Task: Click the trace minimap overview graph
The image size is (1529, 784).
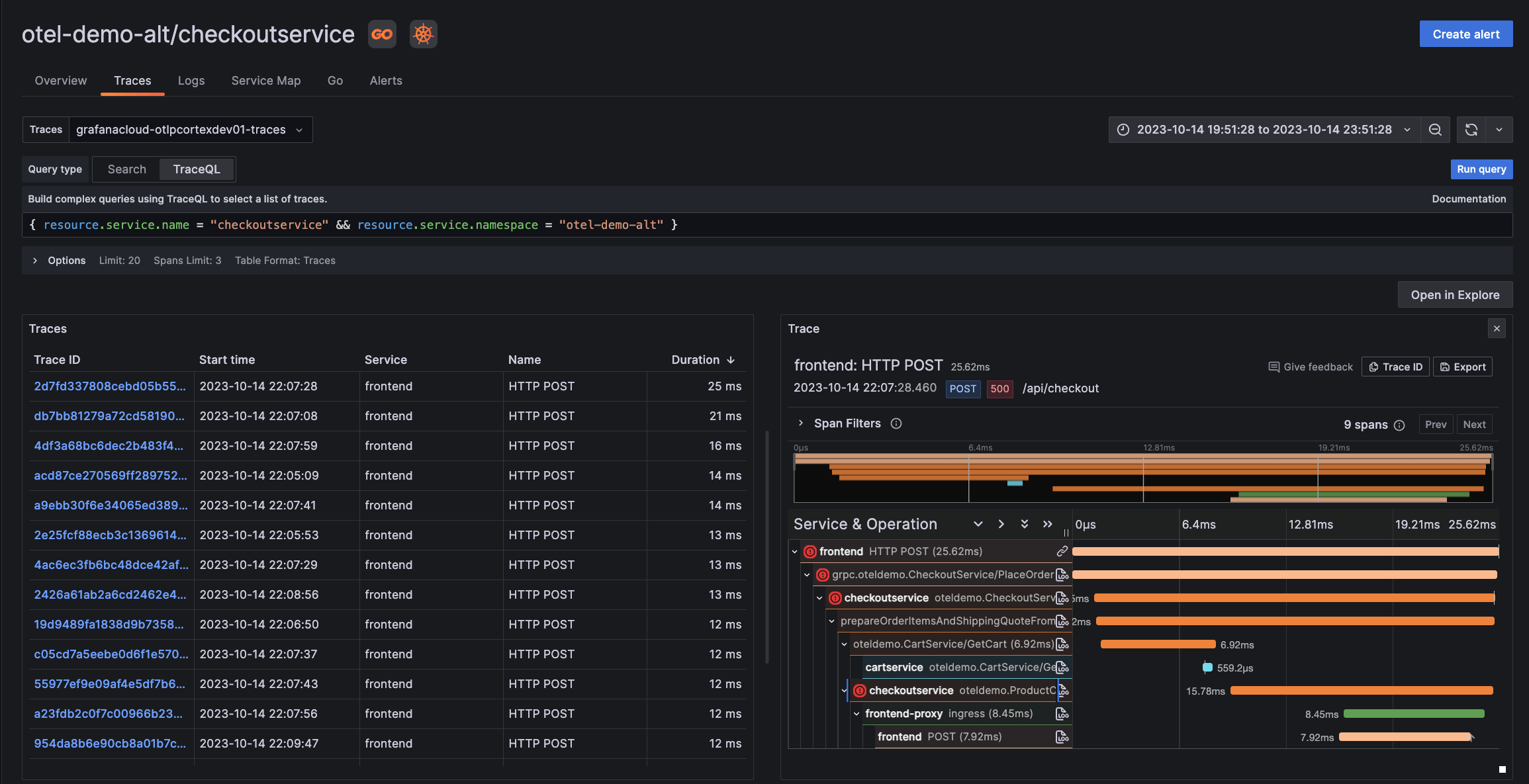Action: pyautogui.click(x=1143, y=478)
